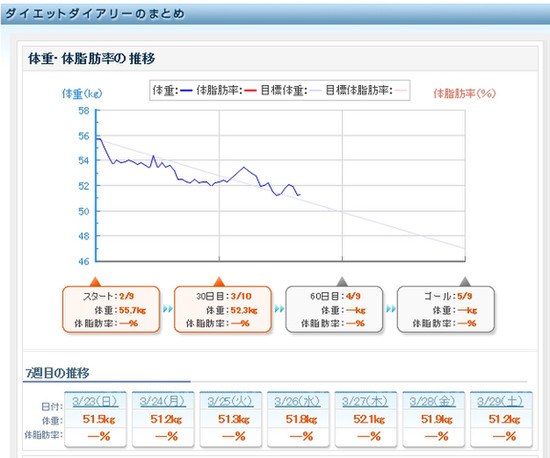550x458 pixels.
Task: Click the red 体脂肪率 line swatch in legend
Action: (x=250, y=91)
